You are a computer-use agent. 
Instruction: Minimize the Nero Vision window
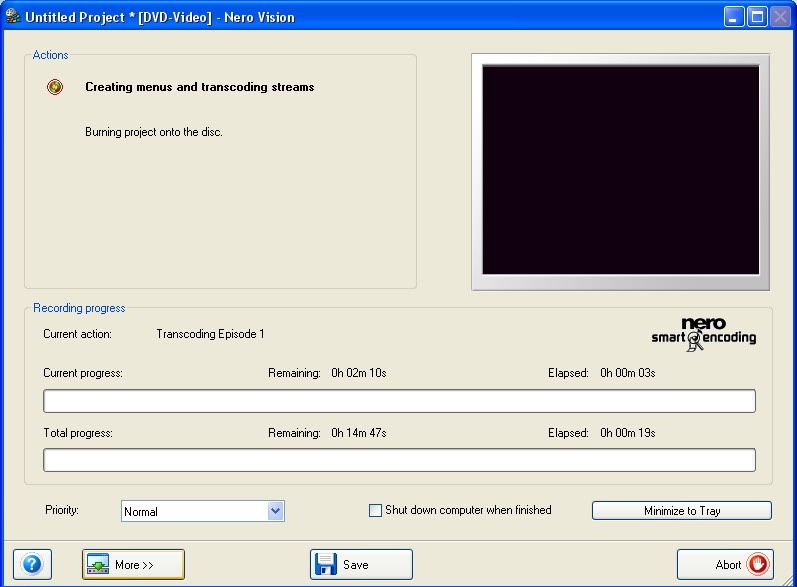(733, 17)
